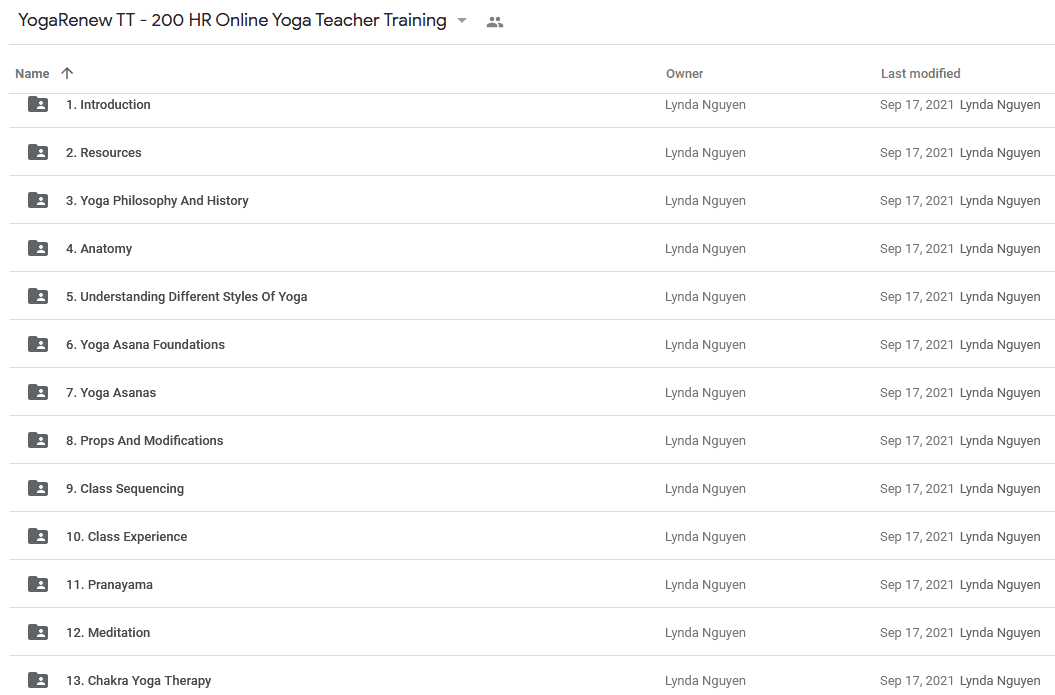
Task: Click owner Lynda Nguyen in 4. Anatomy row
Action: 705,248
